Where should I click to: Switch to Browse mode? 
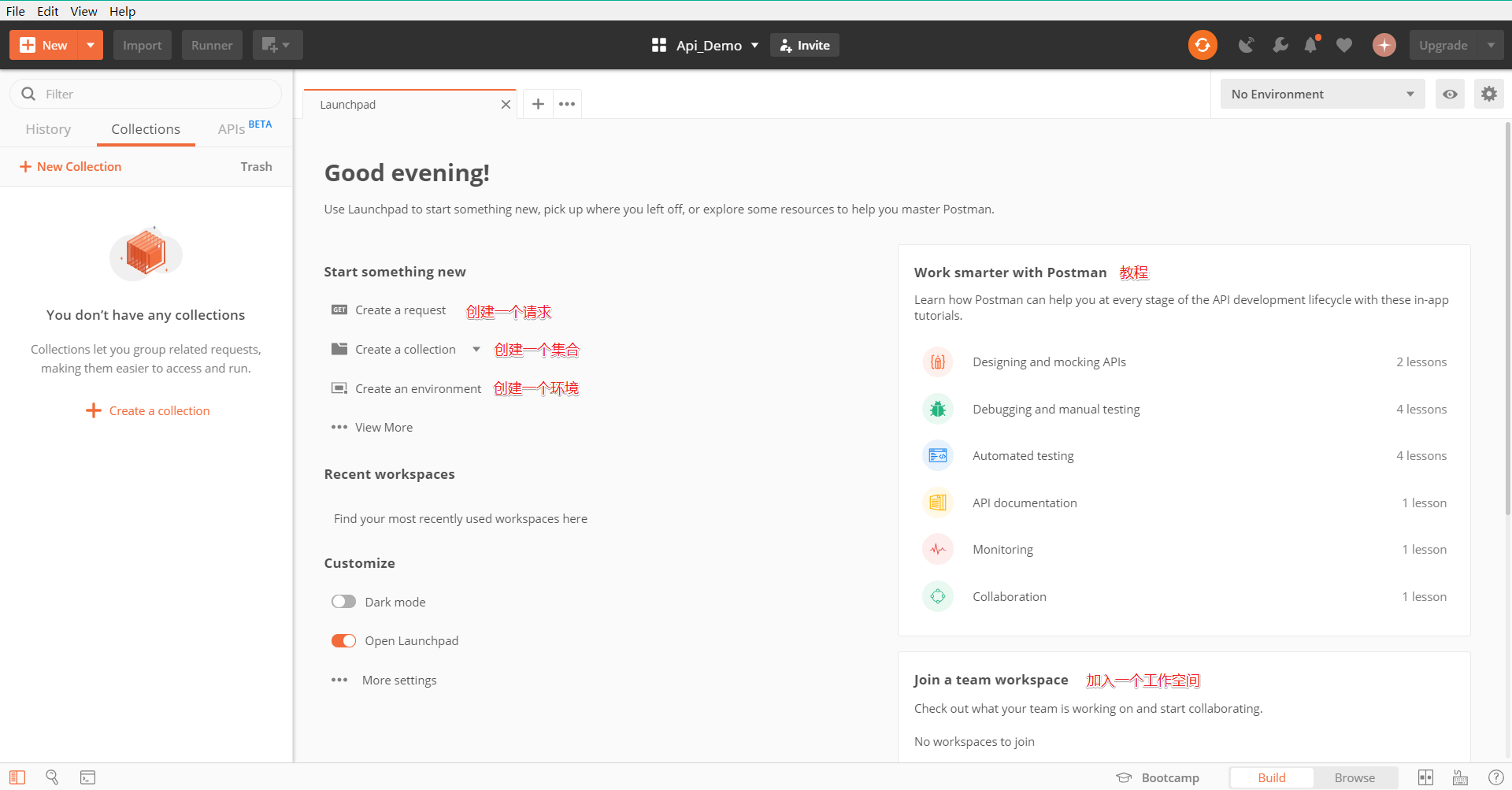(x=1354, y=777)
